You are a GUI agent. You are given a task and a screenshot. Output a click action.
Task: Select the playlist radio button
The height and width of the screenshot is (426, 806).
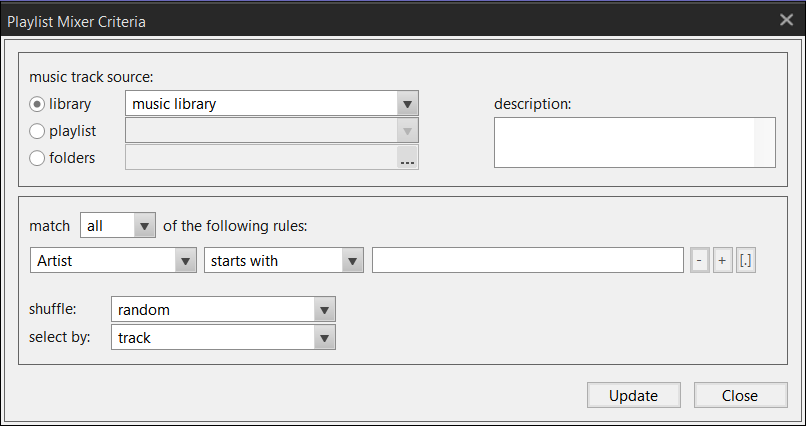[x=38, y=131]
